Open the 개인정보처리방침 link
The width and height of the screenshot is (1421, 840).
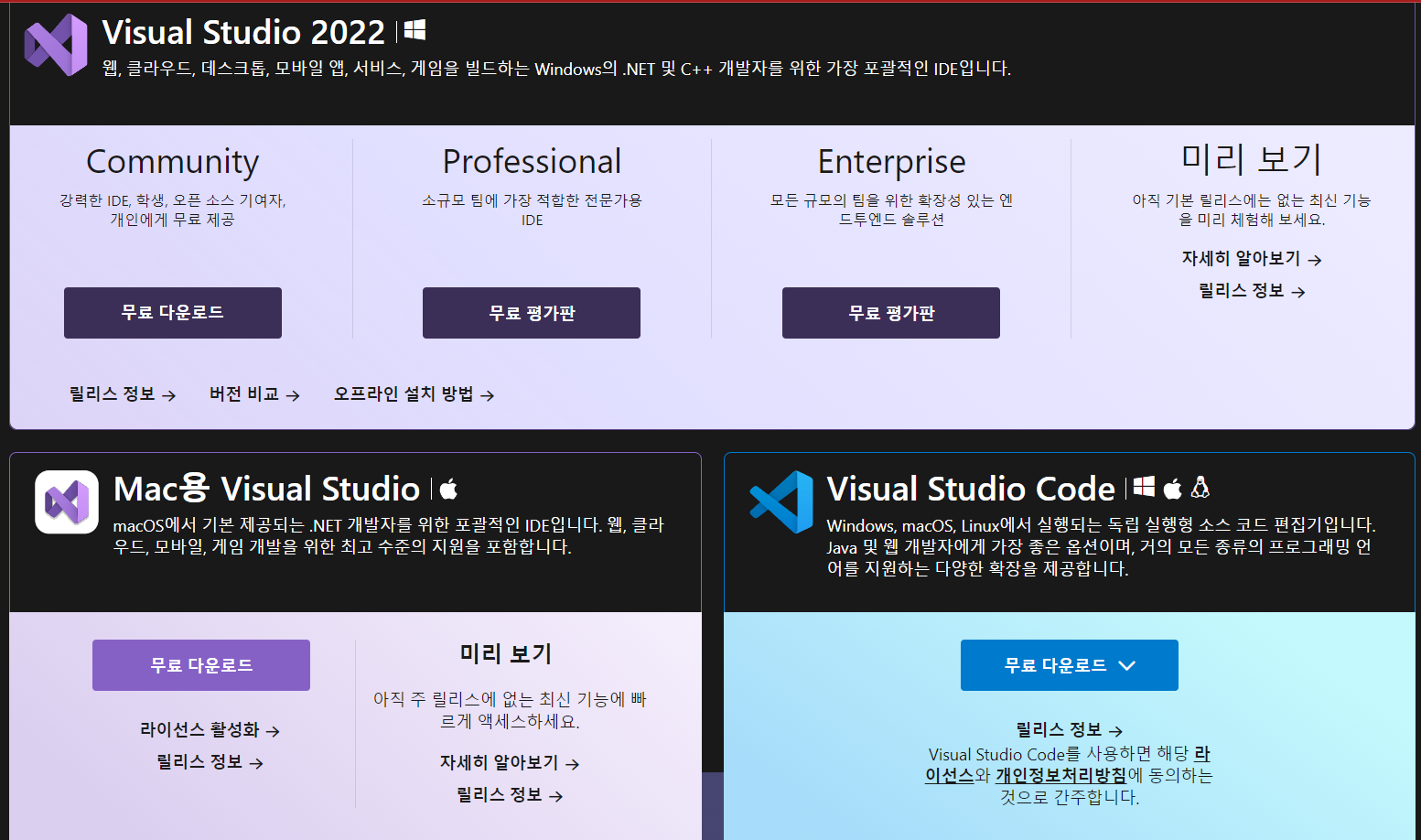pos(1060,776)
